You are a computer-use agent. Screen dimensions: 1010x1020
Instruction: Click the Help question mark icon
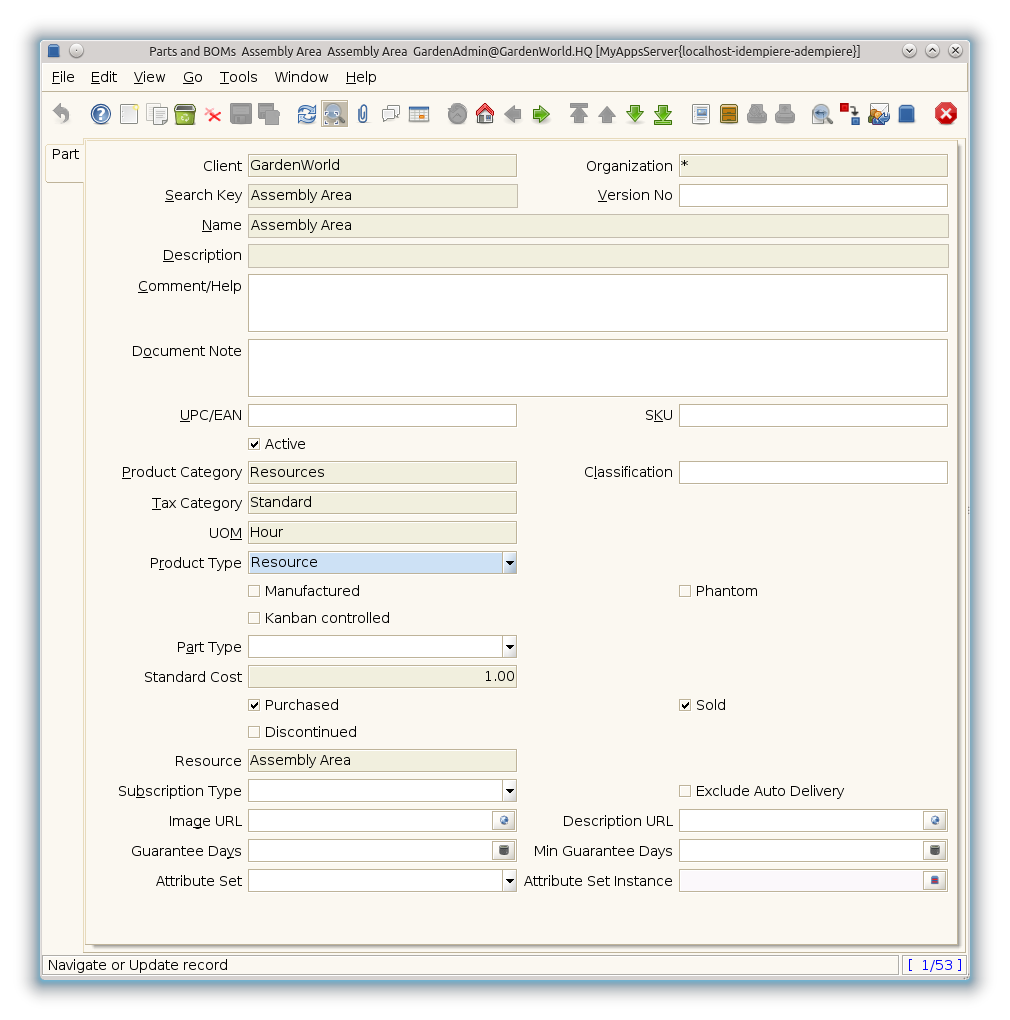101,114
